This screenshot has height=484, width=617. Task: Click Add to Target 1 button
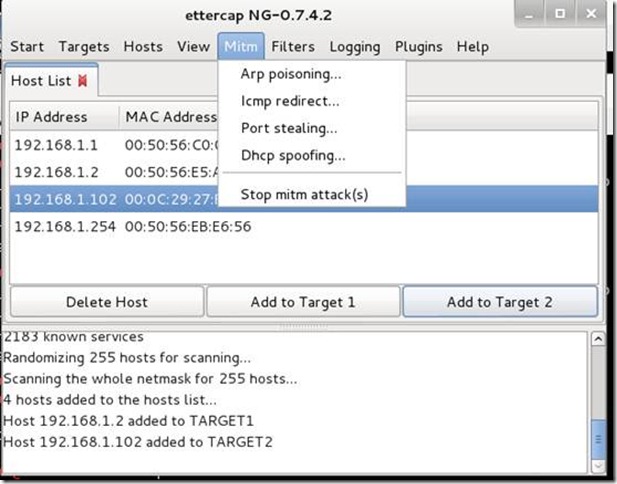tap(303, 302)
